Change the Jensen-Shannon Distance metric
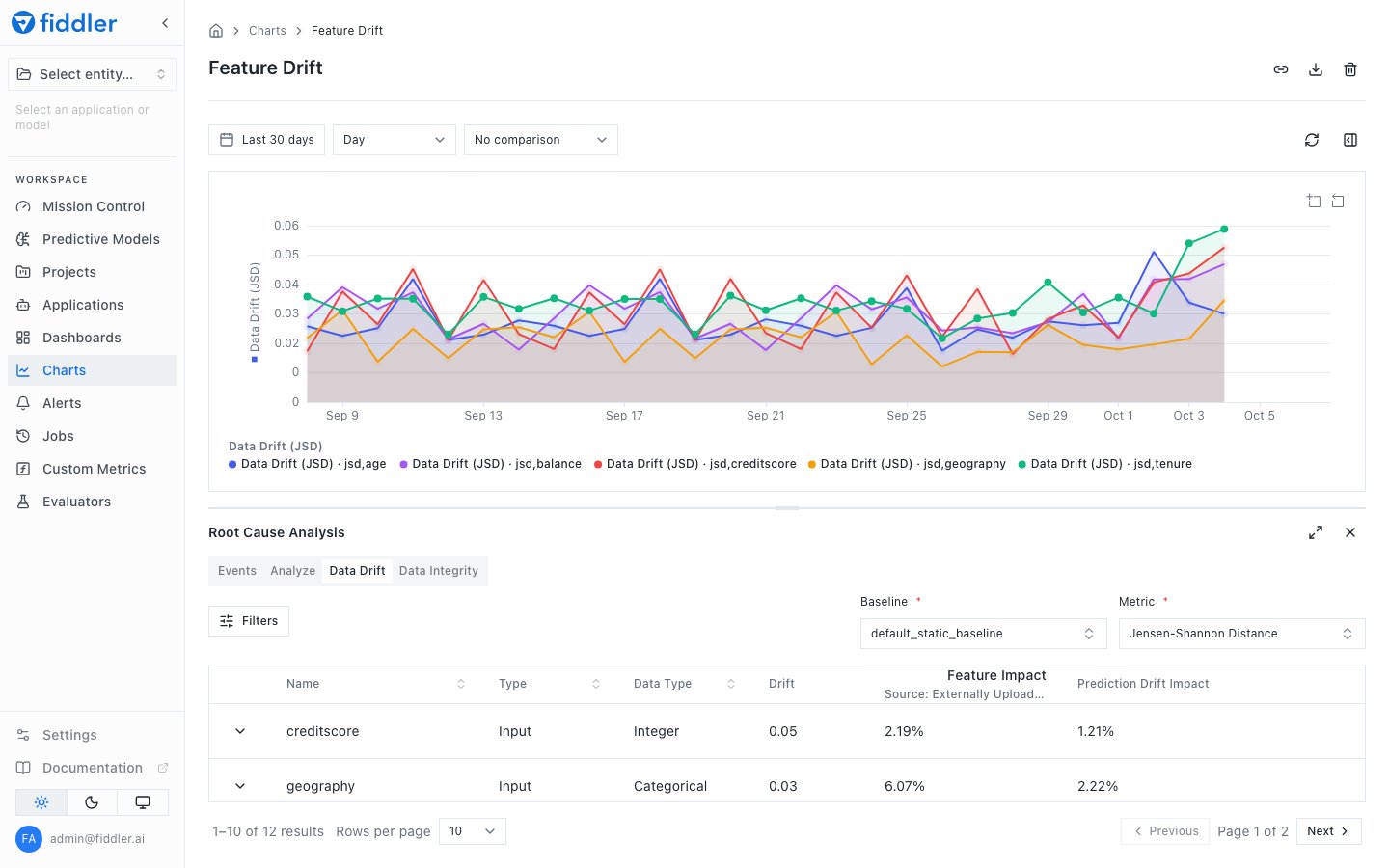The height and width of the screenshot is (868, 1389). [x=1241, y=634]
